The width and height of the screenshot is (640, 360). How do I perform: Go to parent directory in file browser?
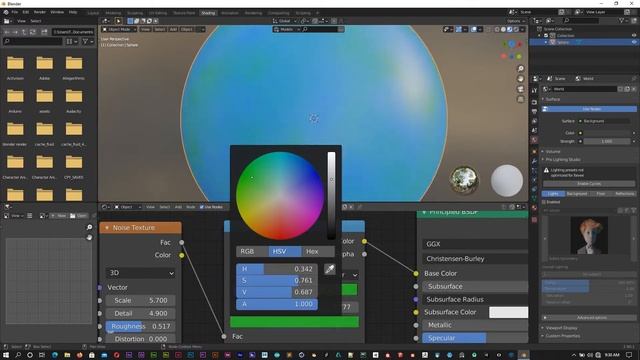tap(24, 32)
